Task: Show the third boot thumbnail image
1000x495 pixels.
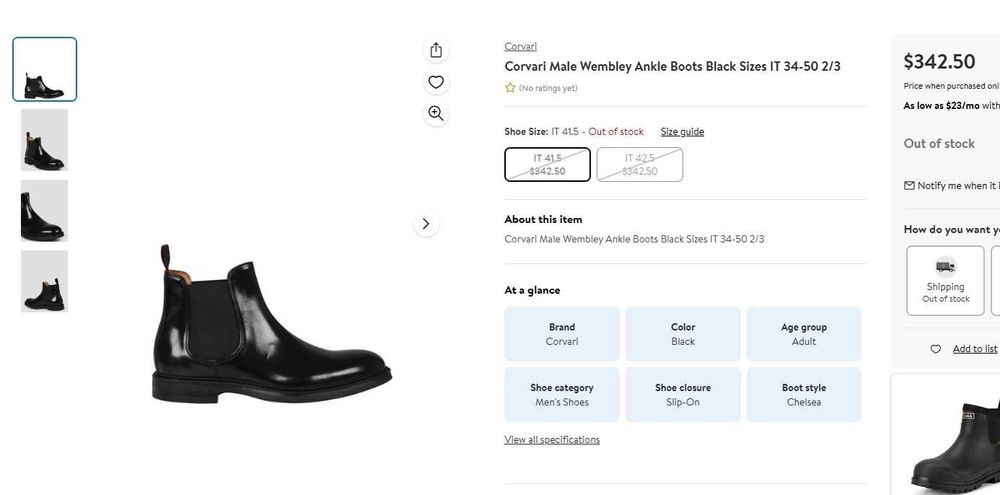Action: 45,211
